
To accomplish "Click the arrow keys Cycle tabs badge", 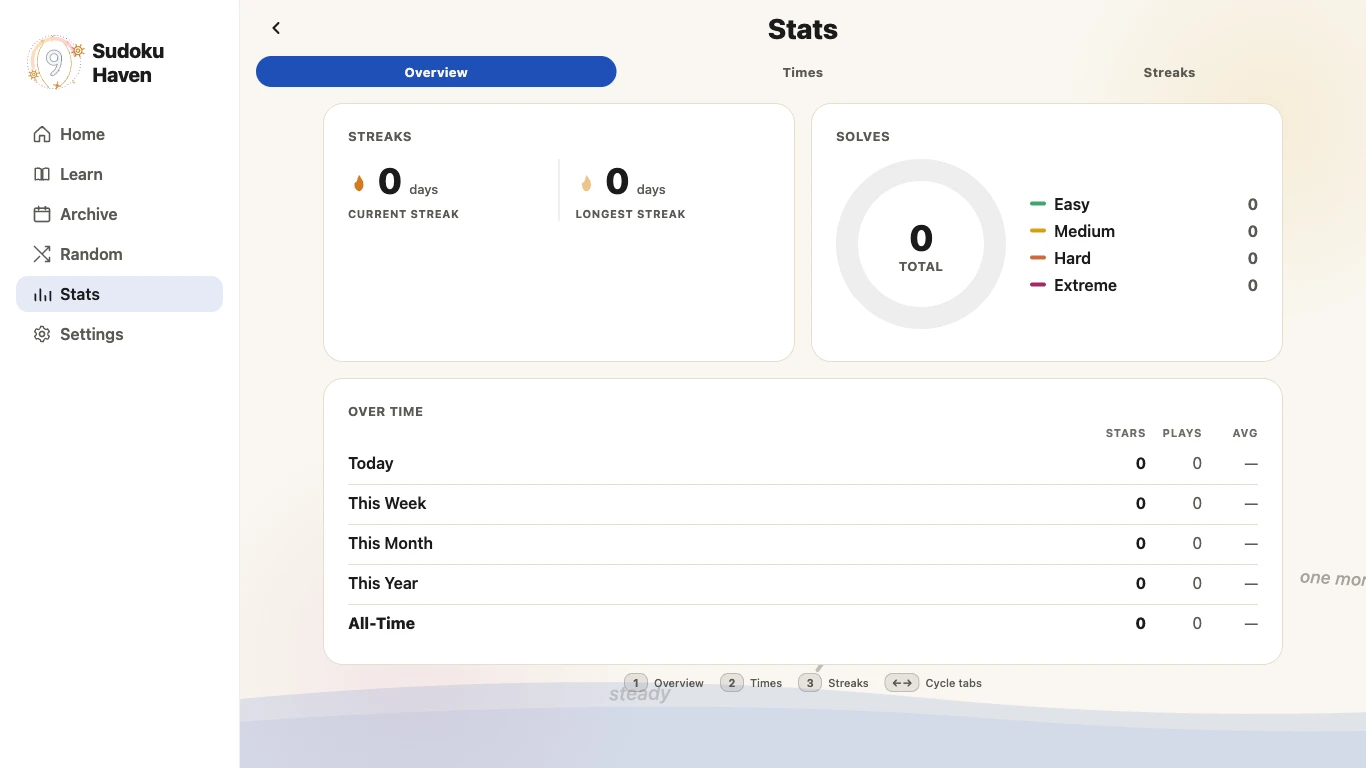I will (x=902, y=683).
